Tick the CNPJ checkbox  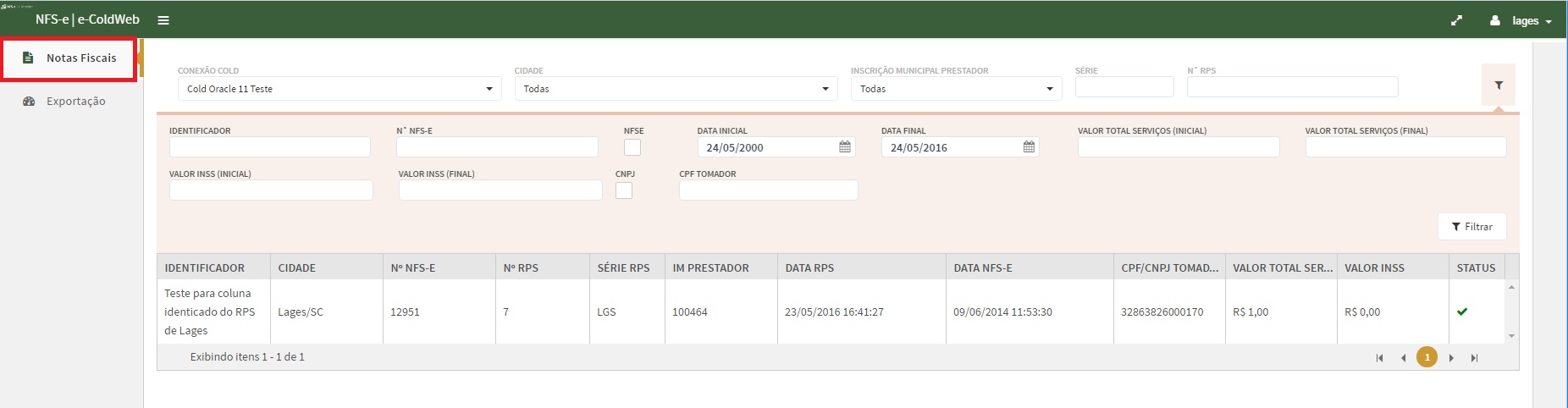click(x=624, y=190)
